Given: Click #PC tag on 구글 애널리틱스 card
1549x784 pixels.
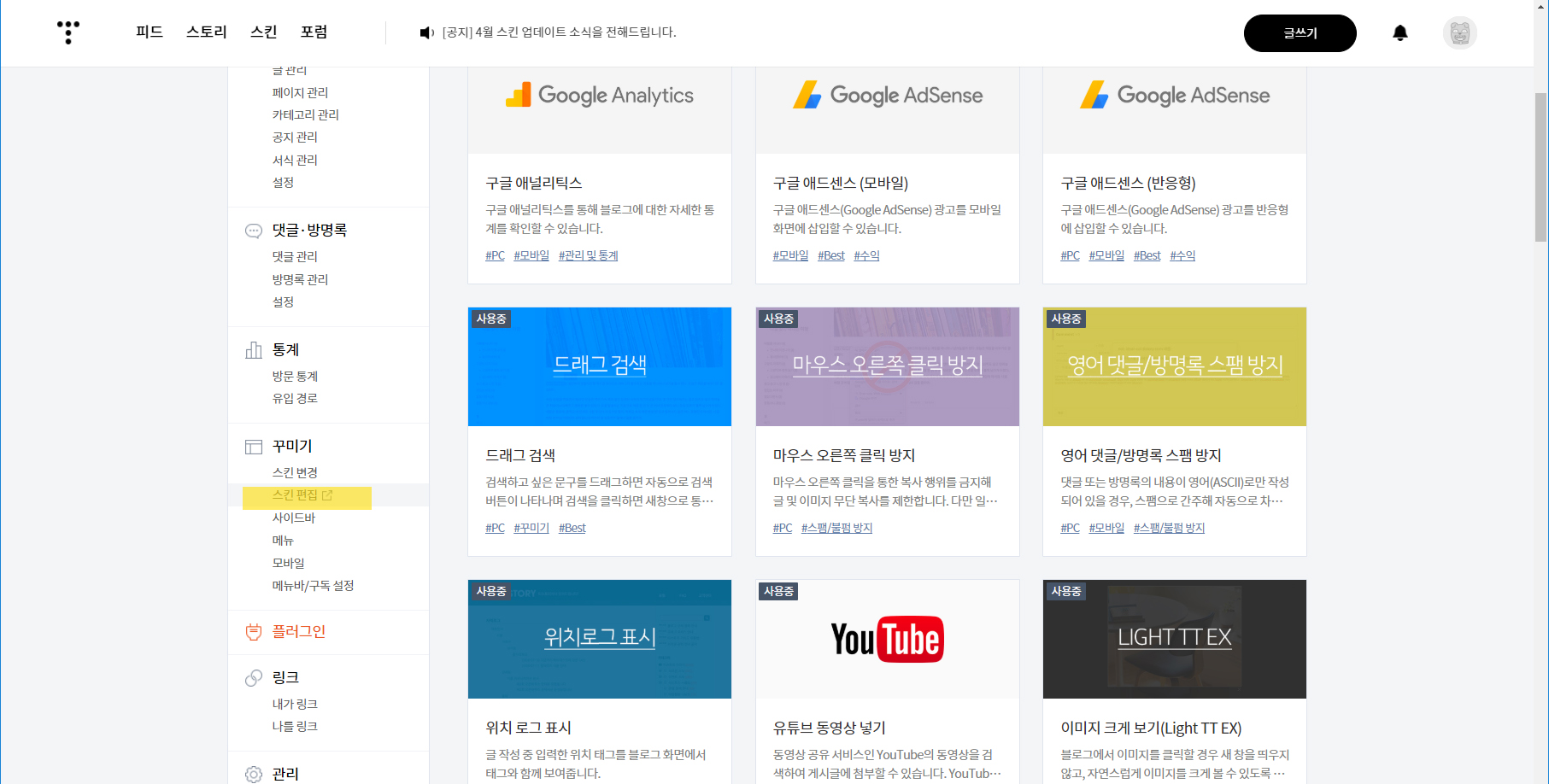Looking at the screenshot, I should (495, 255).
